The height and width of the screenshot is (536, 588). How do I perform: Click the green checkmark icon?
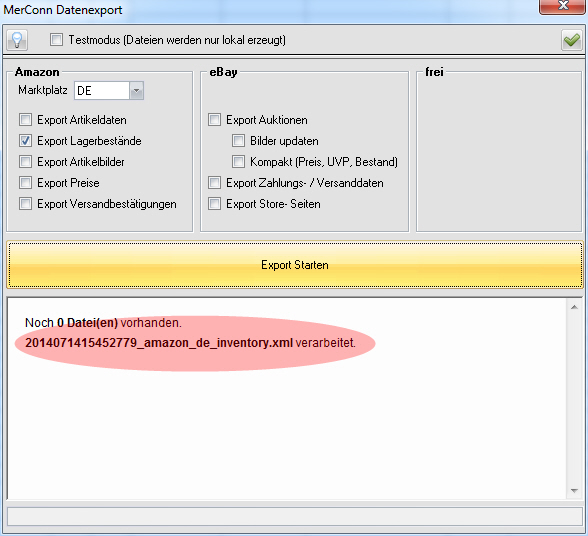(572, 40)
